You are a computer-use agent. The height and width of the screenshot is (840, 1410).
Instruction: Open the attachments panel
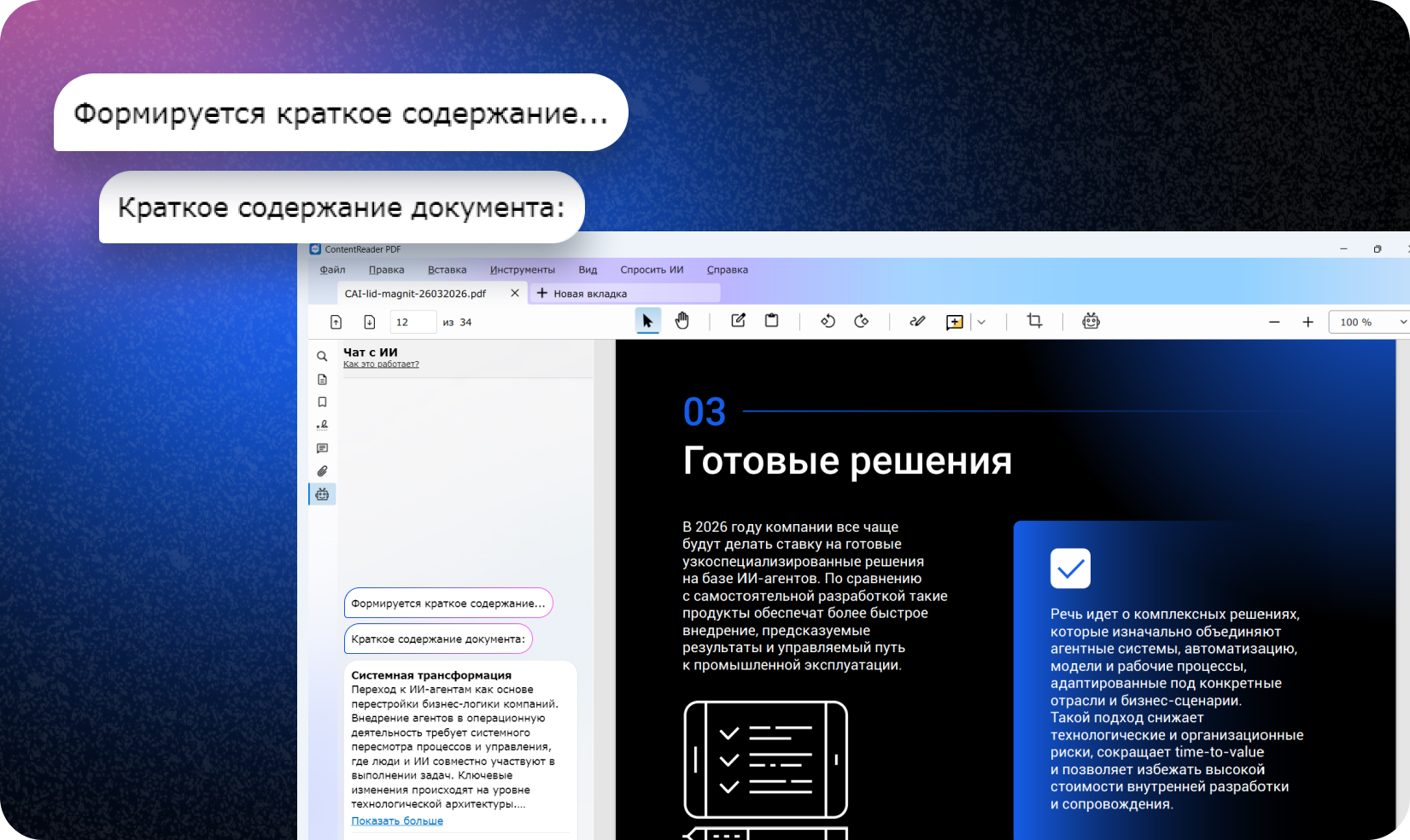point(322,470)
